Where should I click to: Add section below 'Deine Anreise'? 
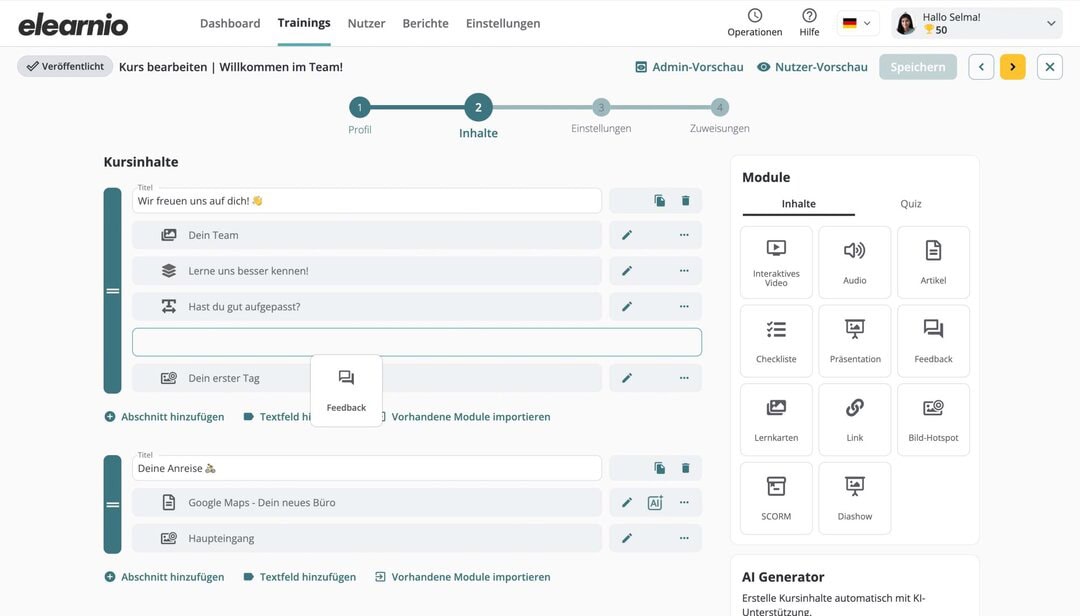pyautogui.click(x=164, y=577)
